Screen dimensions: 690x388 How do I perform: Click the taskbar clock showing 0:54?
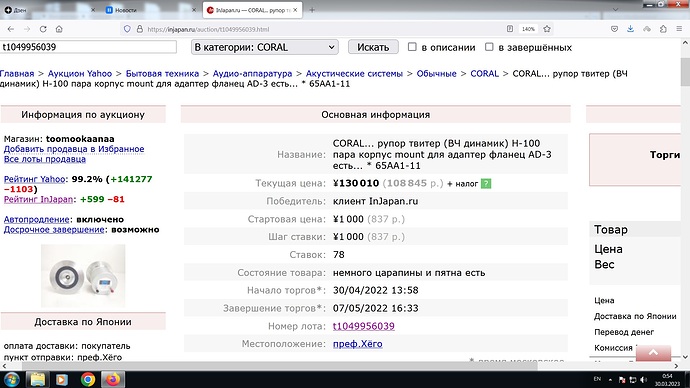coord(667,380)
